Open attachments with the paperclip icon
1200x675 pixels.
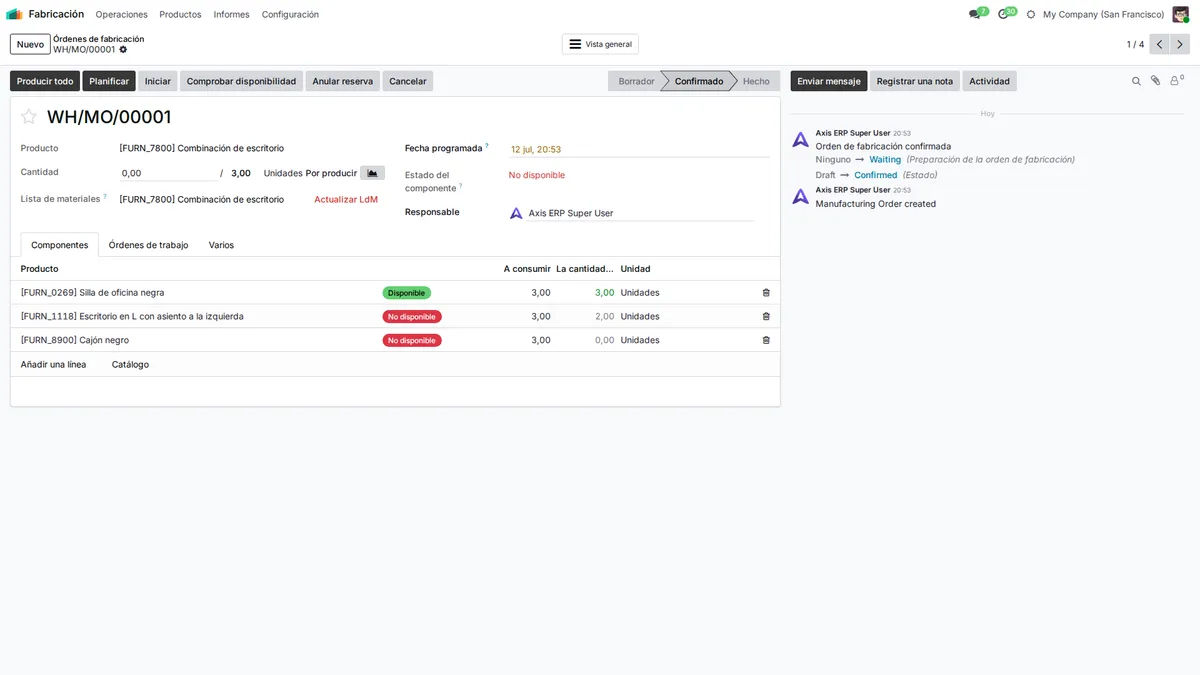[x=1155, y=81]
